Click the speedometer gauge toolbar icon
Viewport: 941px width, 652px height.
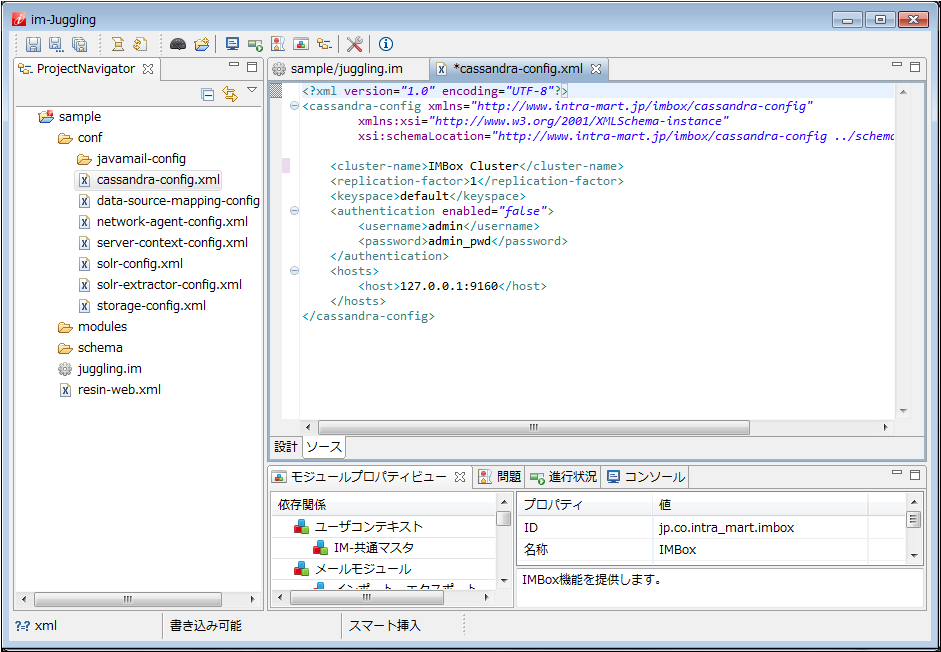[x=178, y=44]
